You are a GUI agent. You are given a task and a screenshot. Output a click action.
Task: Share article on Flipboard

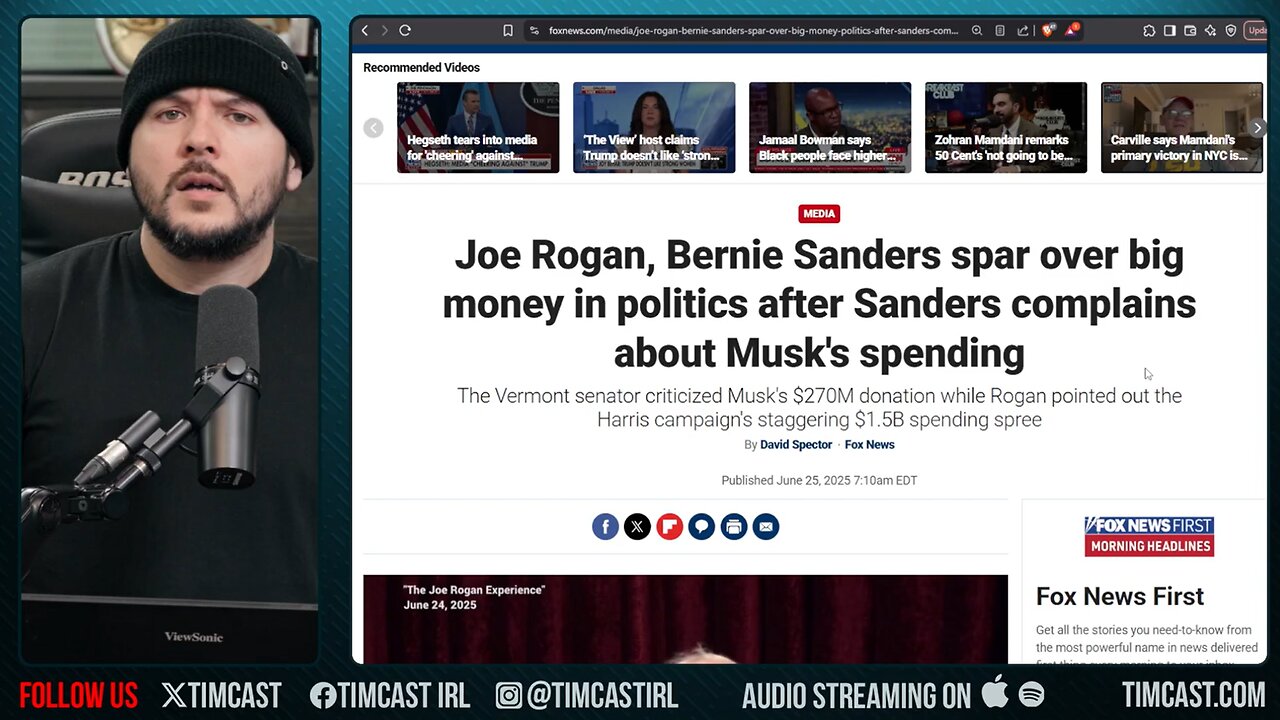[x=669, y=526]
